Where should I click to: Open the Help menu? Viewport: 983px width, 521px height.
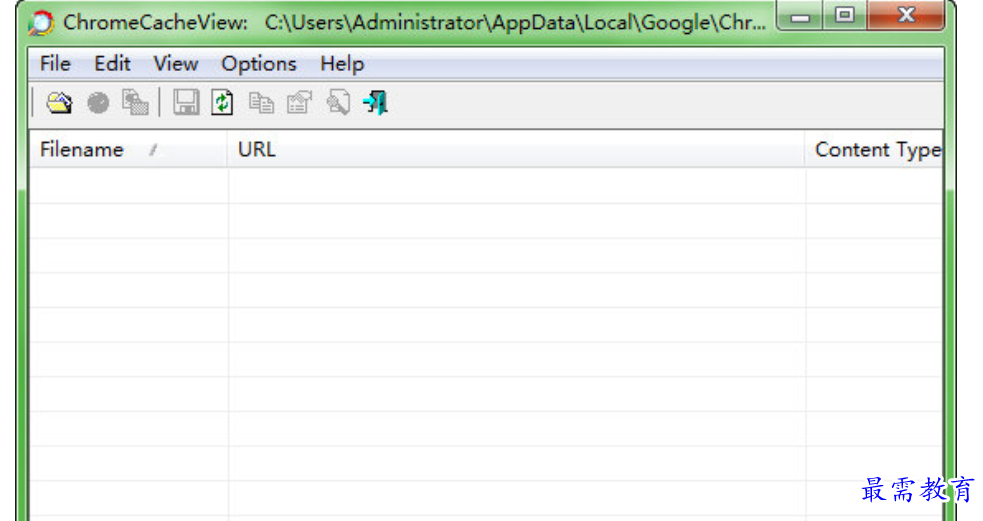point(342,64)
